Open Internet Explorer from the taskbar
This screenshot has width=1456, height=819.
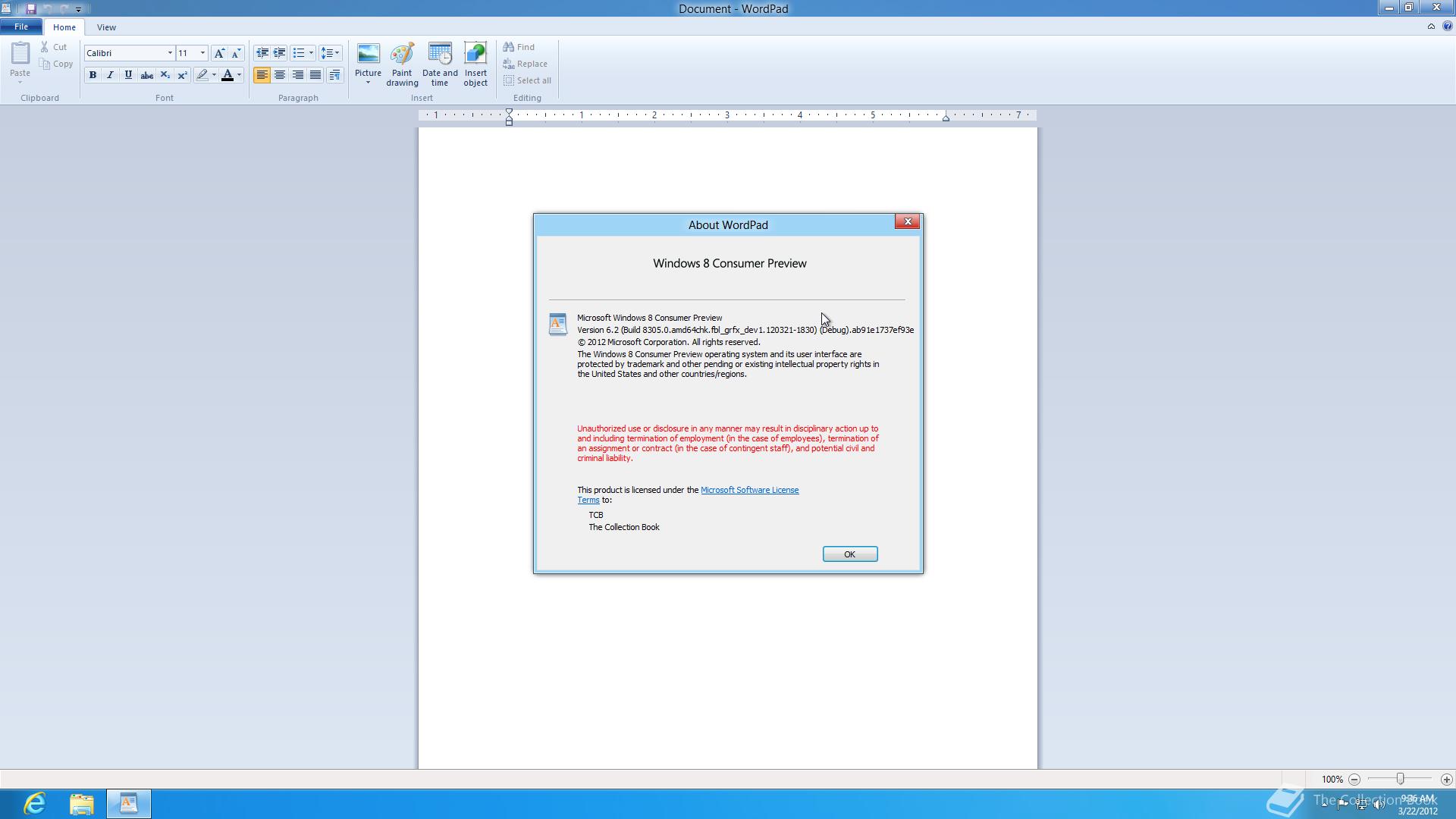(35, 803)
